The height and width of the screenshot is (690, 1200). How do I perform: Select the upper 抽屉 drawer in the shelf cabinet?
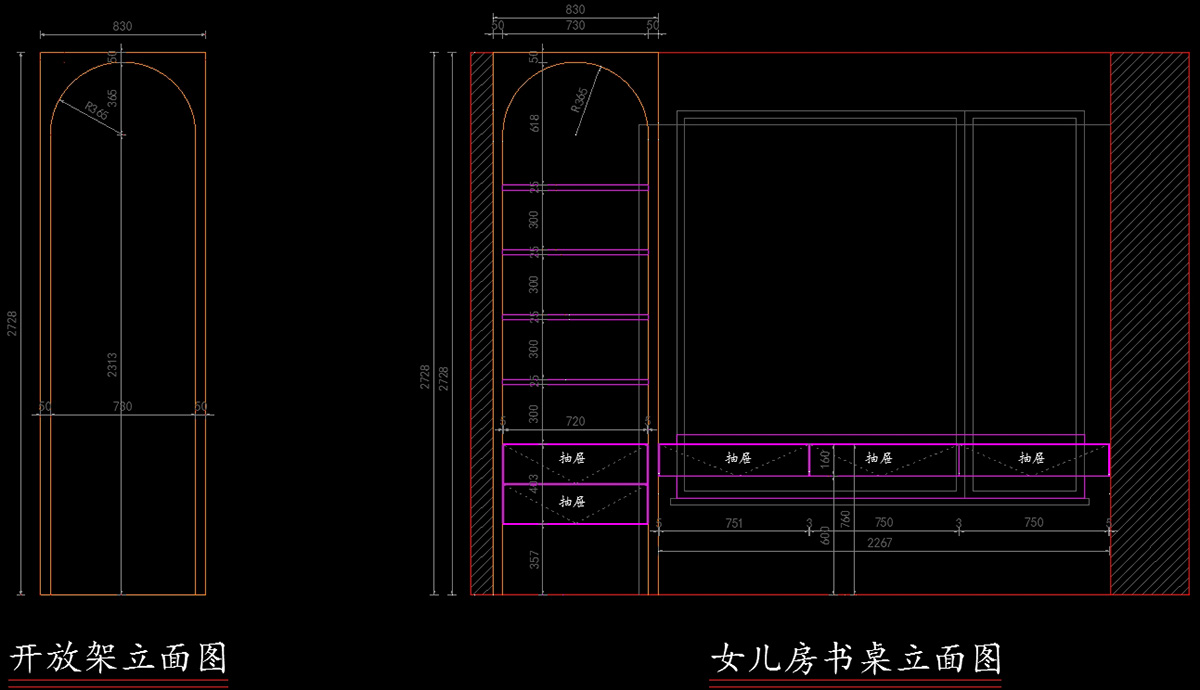(x=574, y=459)
